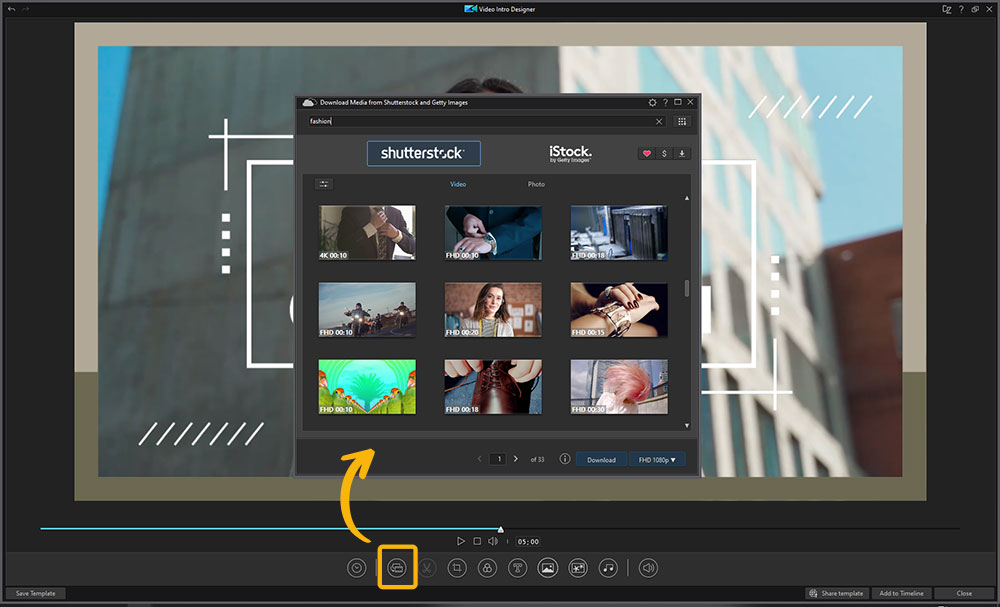
Task: Click the Download button
Action: click(x=601, y=459)
